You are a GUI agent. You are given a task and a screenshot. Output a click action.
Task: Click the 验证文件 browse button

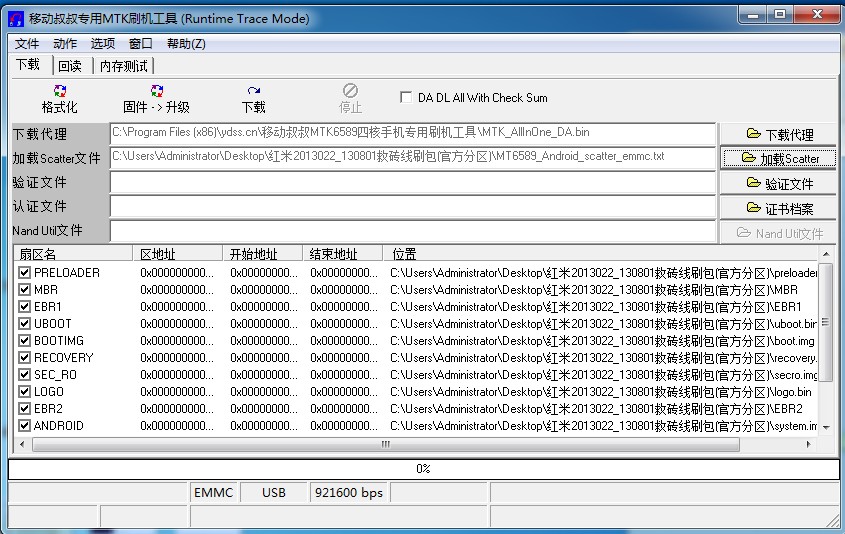click(x=779, y=184)
